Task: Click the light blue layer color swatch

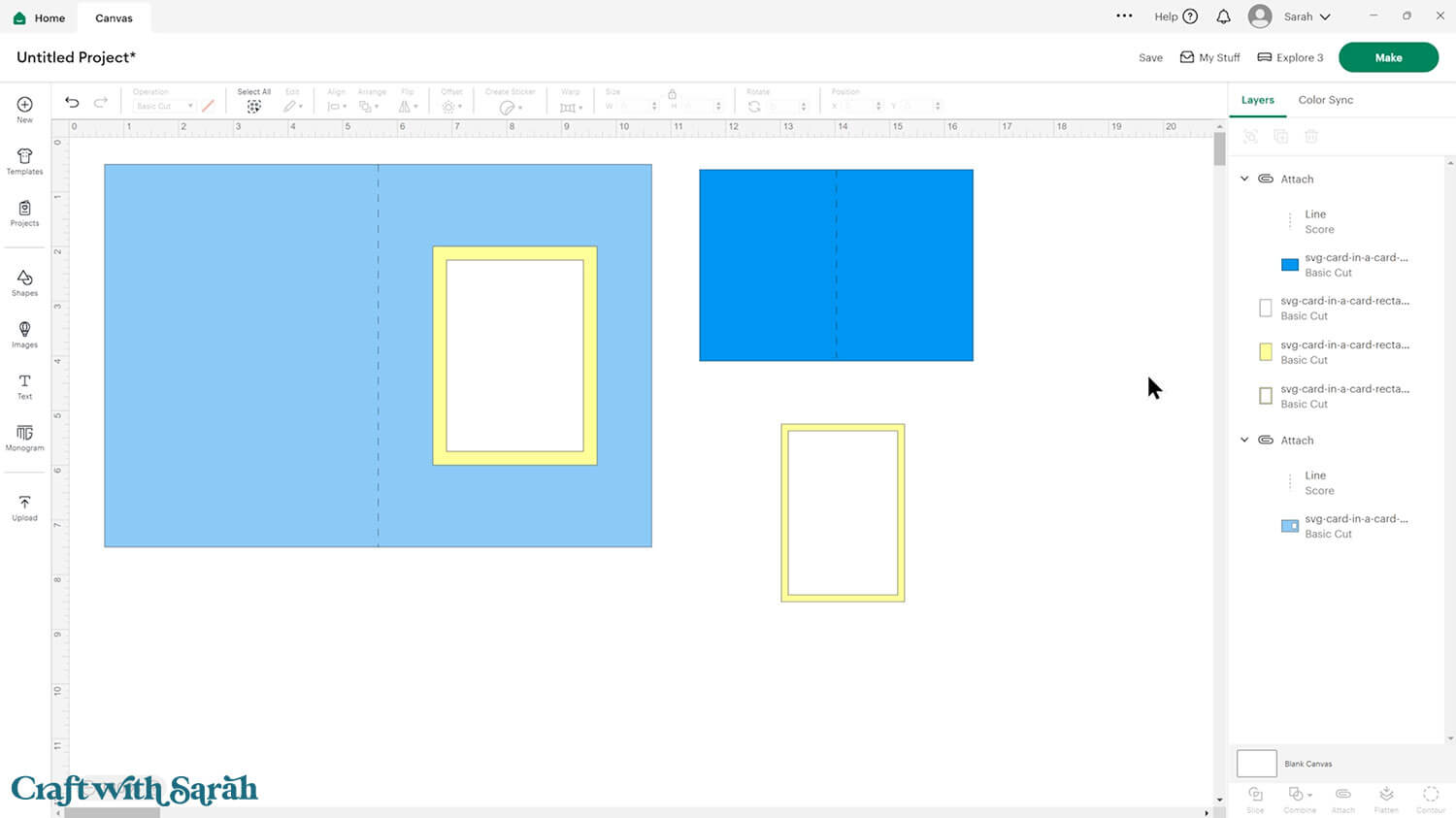Action: pos(1289,526)
